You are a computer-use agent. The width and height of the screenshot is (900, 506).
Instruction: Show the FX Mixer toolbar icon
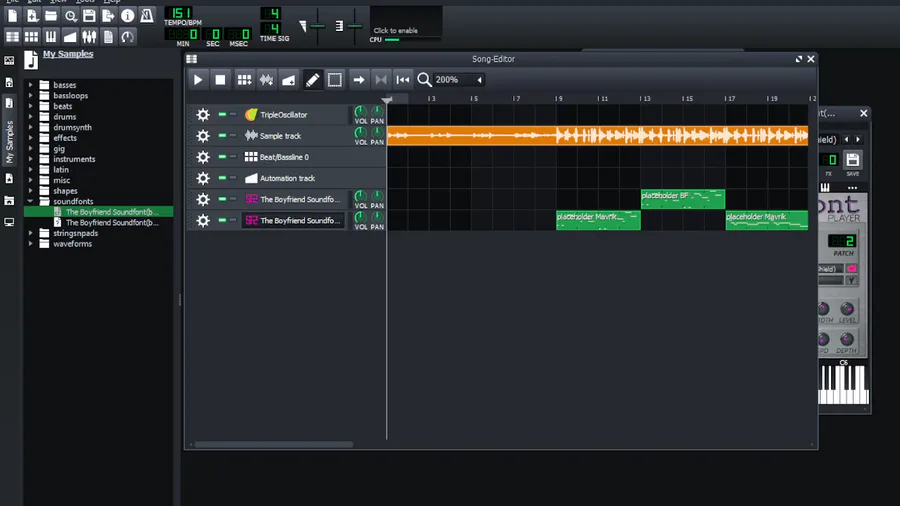pos(89,37)
